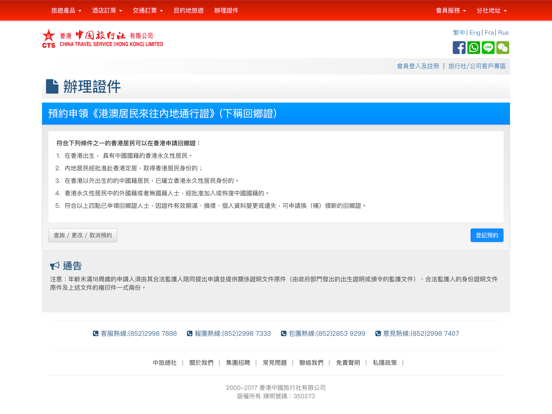Click 2000–2017 香港中國旅行社有限公司 copyright text
The image size is (552, 414).
(x=276, y=388)
